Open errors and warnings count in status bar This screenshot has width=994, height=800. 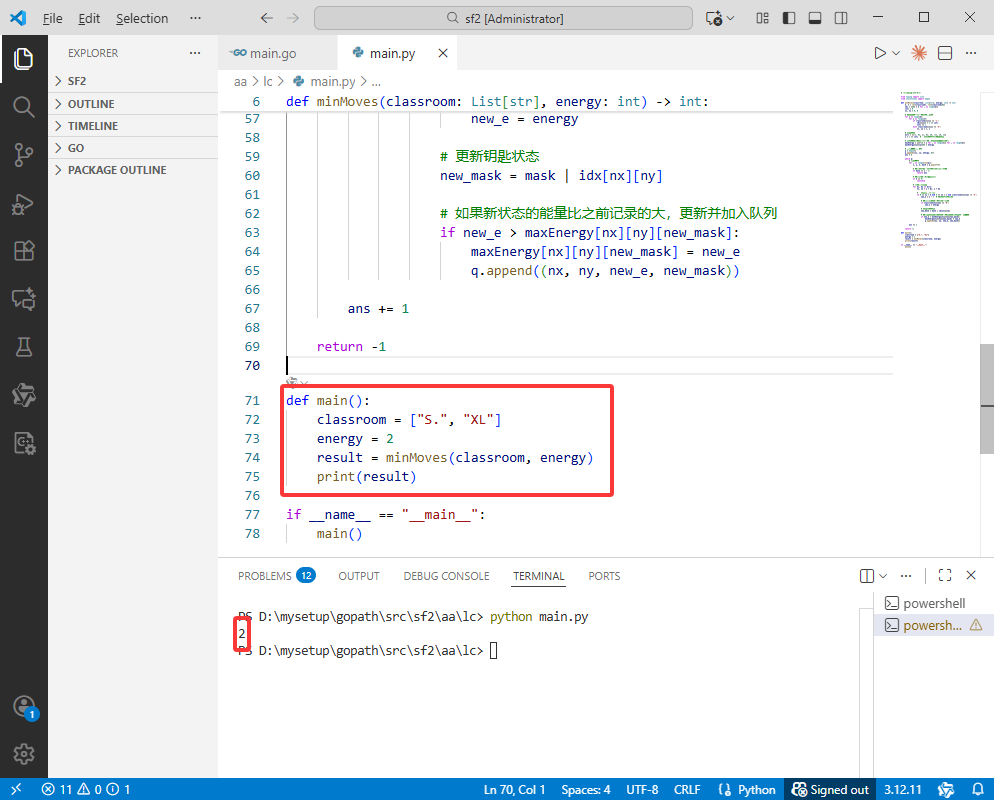(86, 789)
